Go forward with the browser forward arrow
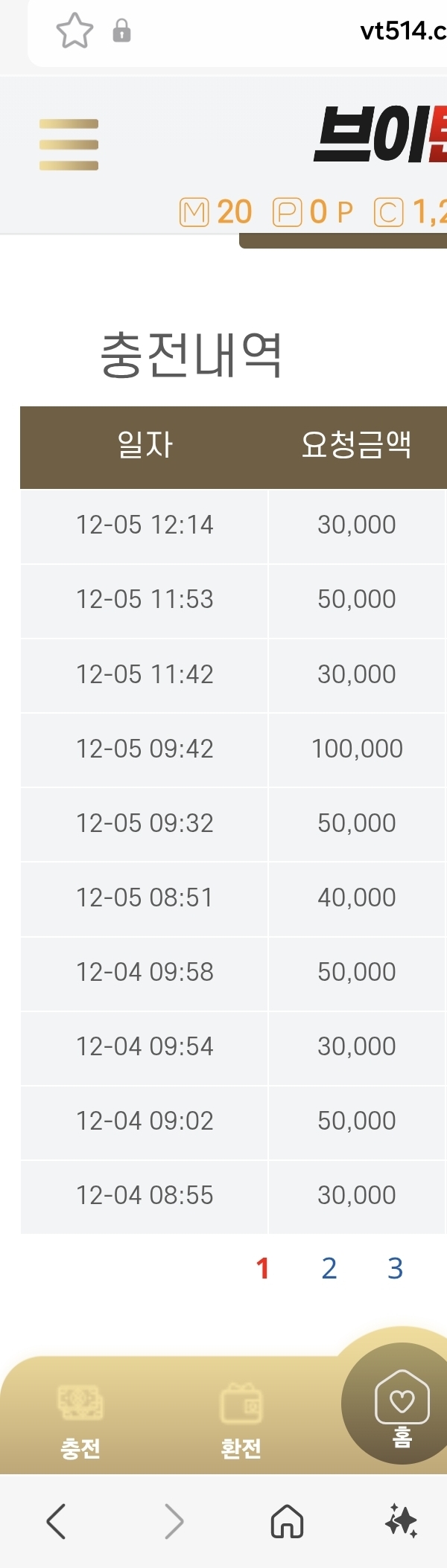447x1568 pixels. (173, 1520)
